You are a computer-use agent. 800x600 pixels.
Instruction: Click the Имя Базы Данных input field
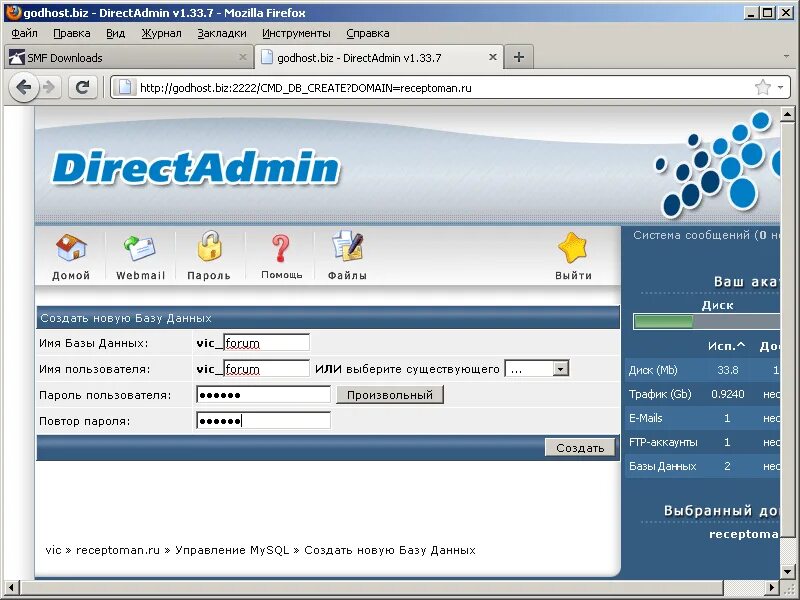click(266, 342)
